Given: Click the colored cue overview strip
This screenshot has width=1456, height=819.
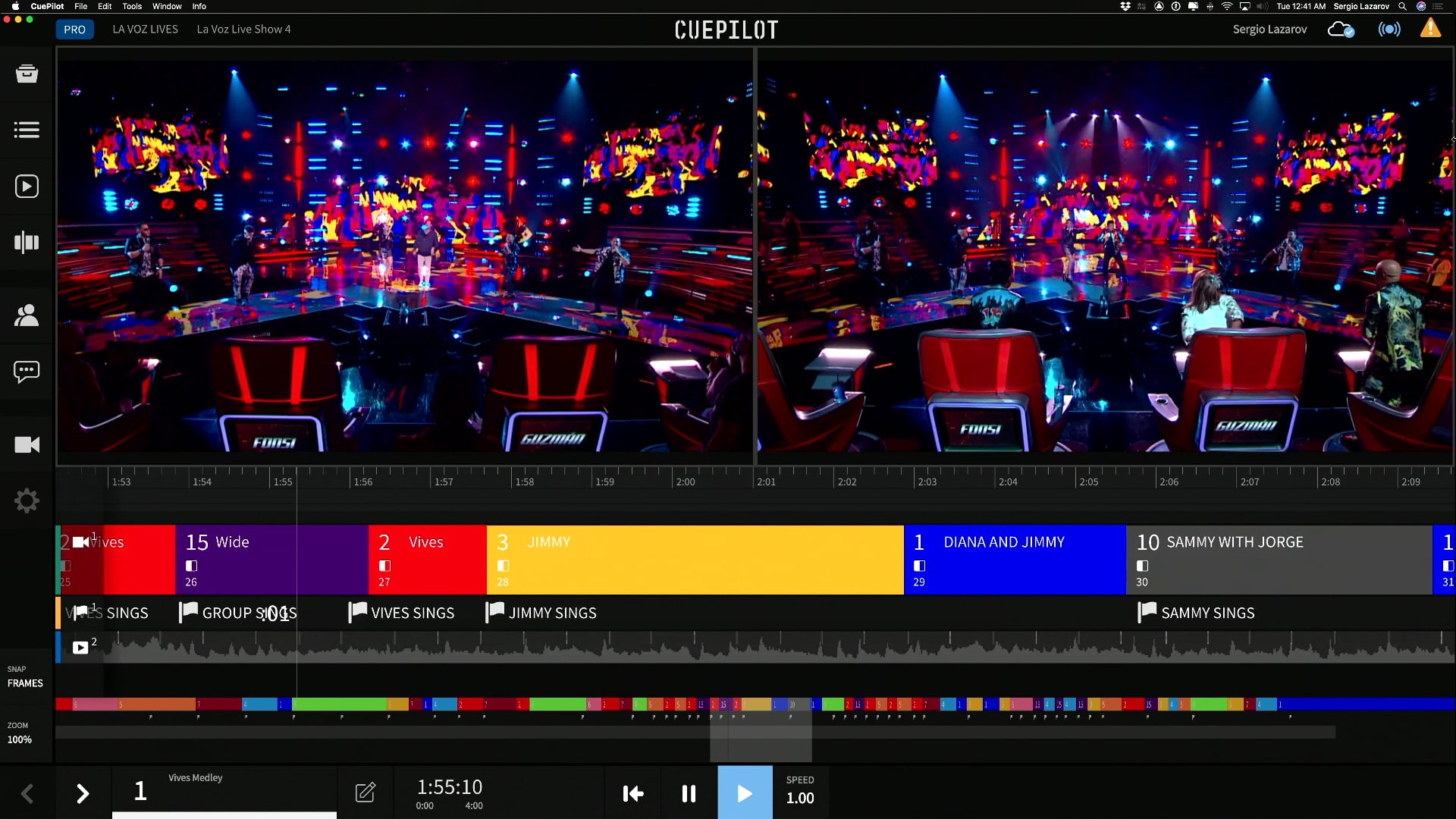Looking at the screenshot, I should [x=755, y=704].
